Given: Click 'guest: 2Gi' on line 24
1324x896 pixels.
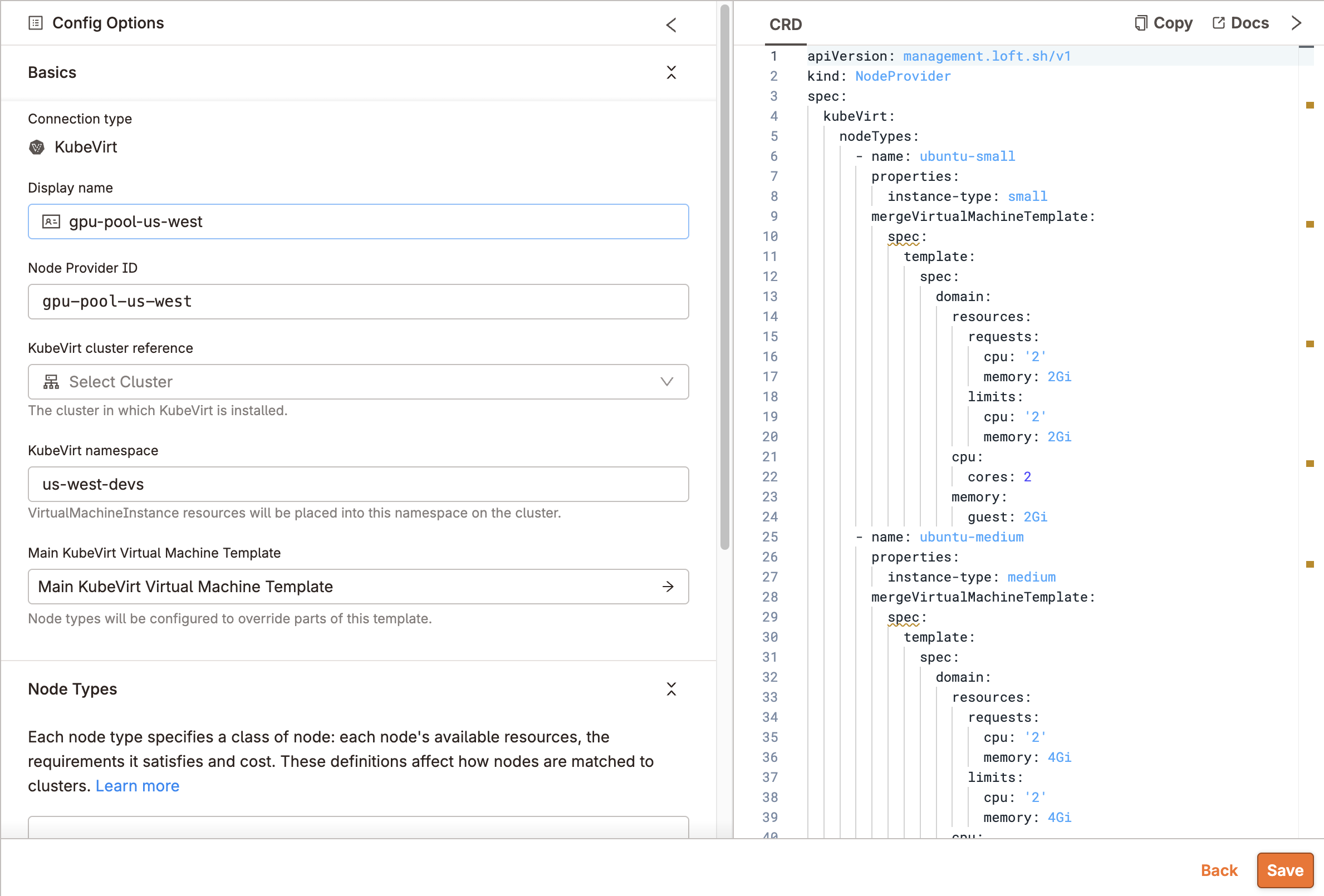Looking at the screenshot, I should point(1007,517).
